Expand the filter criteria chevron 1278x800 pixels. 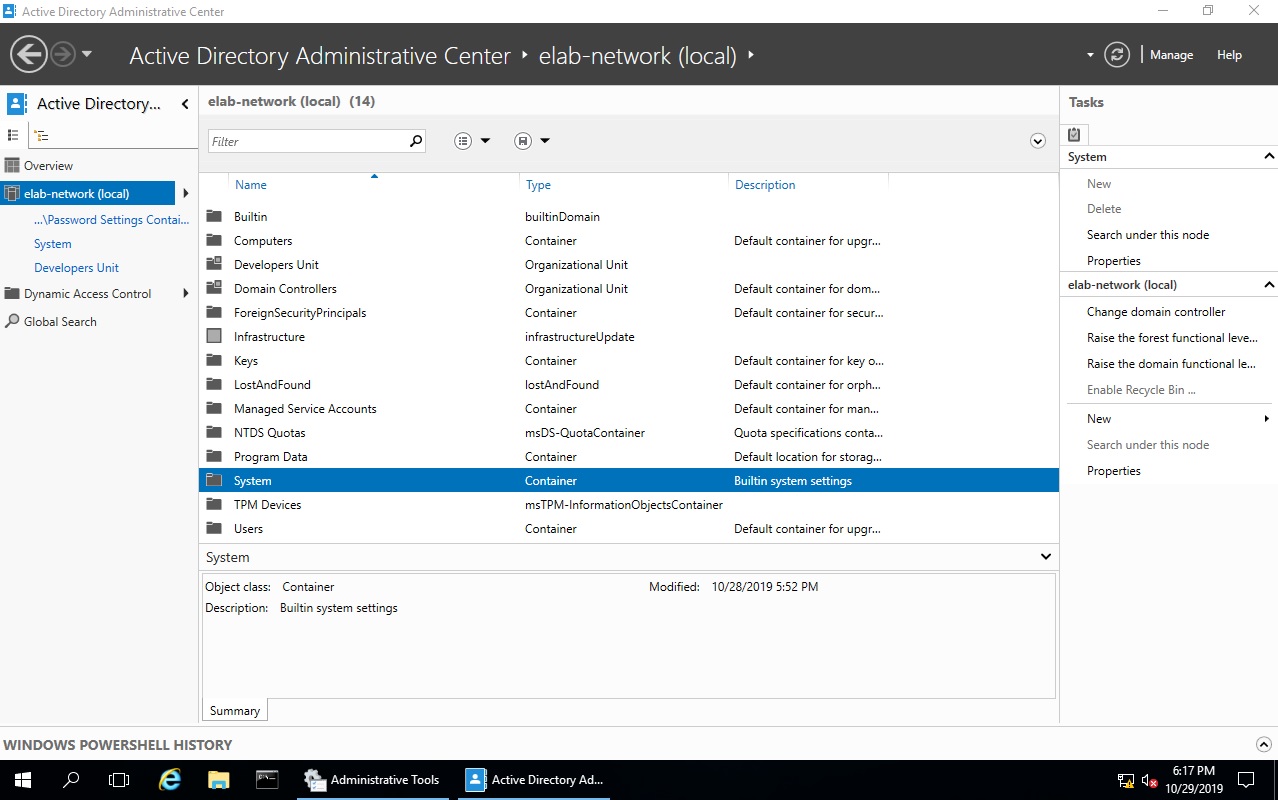[x=1037, y=141]
